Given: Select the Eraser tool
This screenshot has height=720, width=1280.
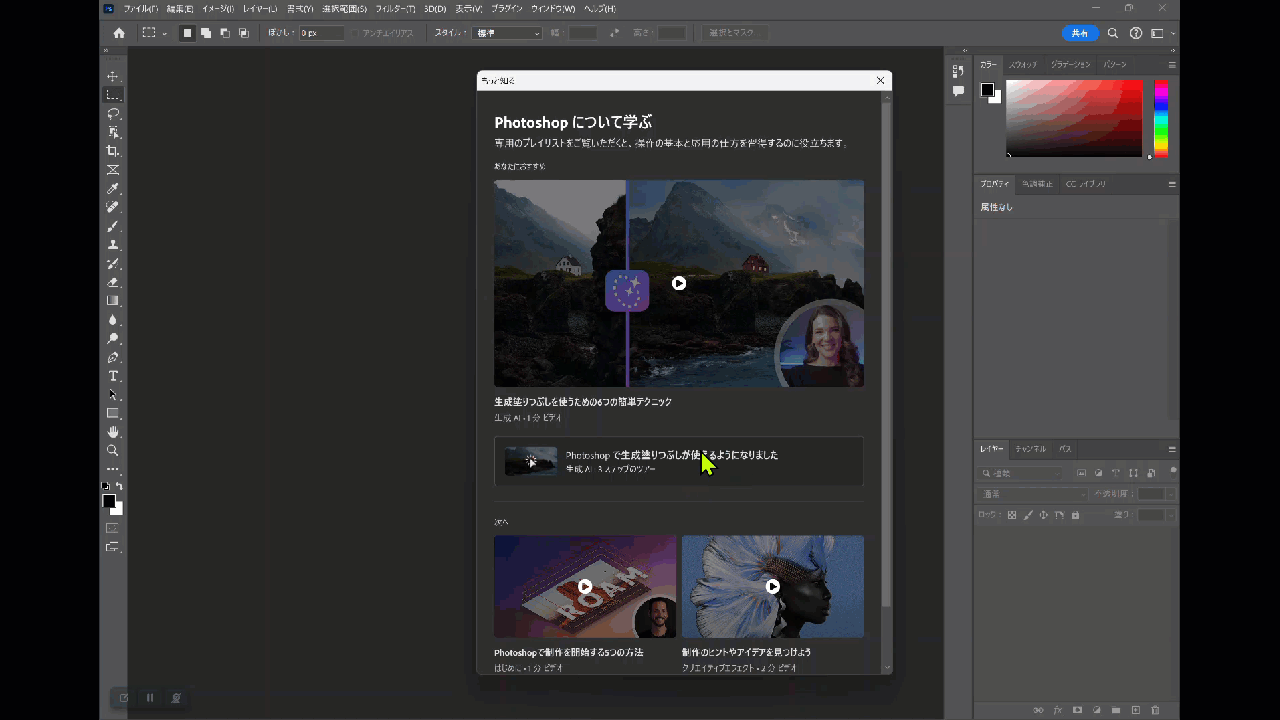Looking at the screenshot, I should (x=113, y=283).
